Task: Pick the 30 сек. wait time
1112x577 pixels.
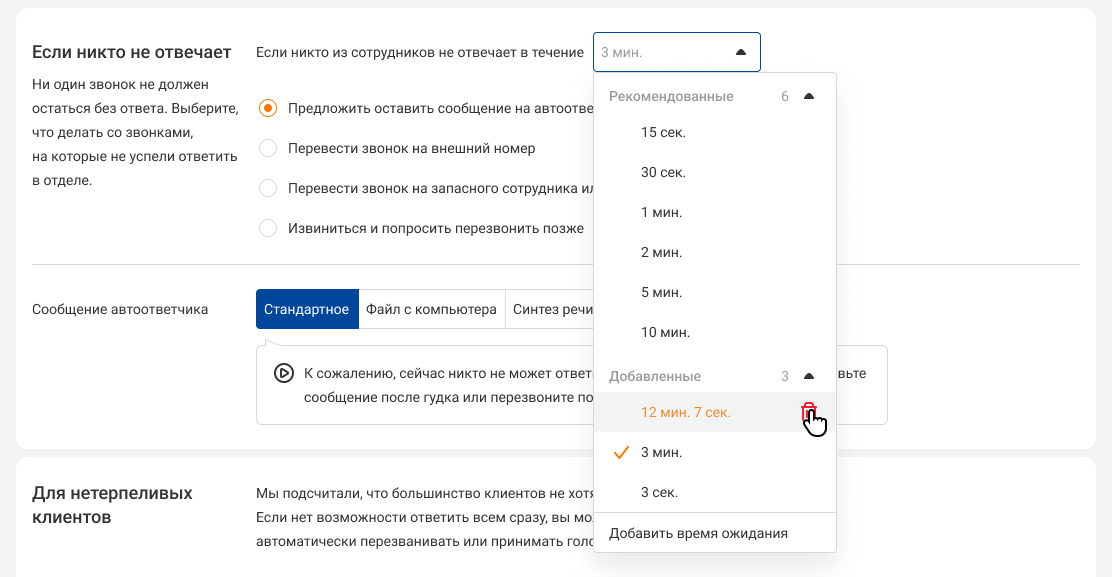Action: coord(663,172)
